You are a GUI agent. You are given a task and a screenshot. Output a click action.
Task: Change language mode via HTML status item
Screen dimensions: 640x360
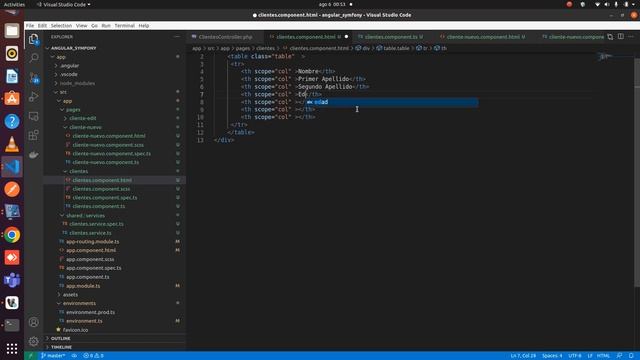(x=603, y=356)
